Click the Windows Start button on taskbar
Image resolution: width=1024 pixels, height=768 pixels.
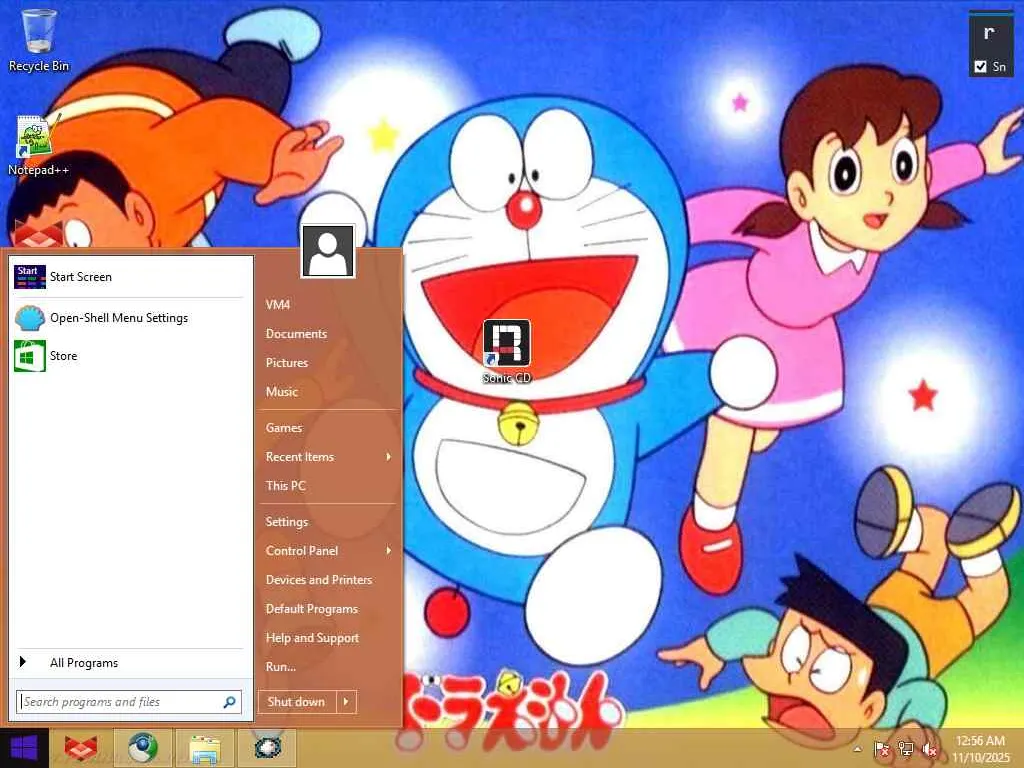pos(24,748)
